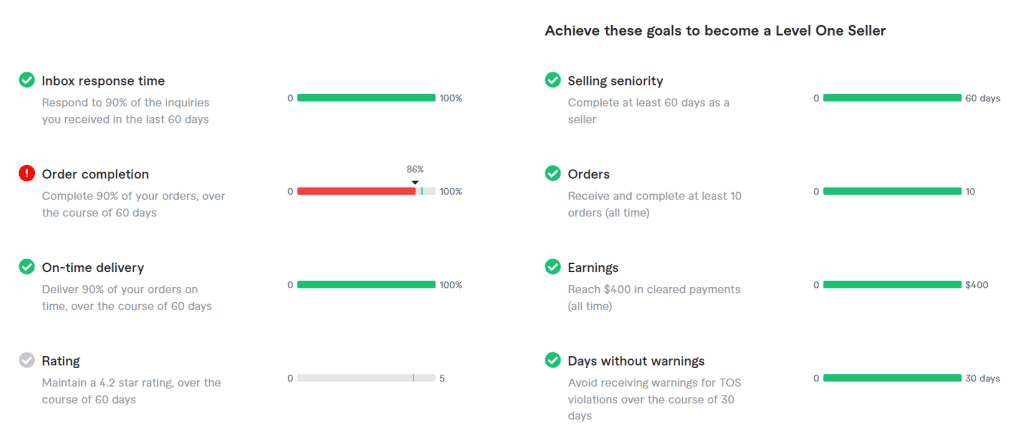1024x447 pixels.
Task: Select the Order completion heading
Action: pos(95,174)
